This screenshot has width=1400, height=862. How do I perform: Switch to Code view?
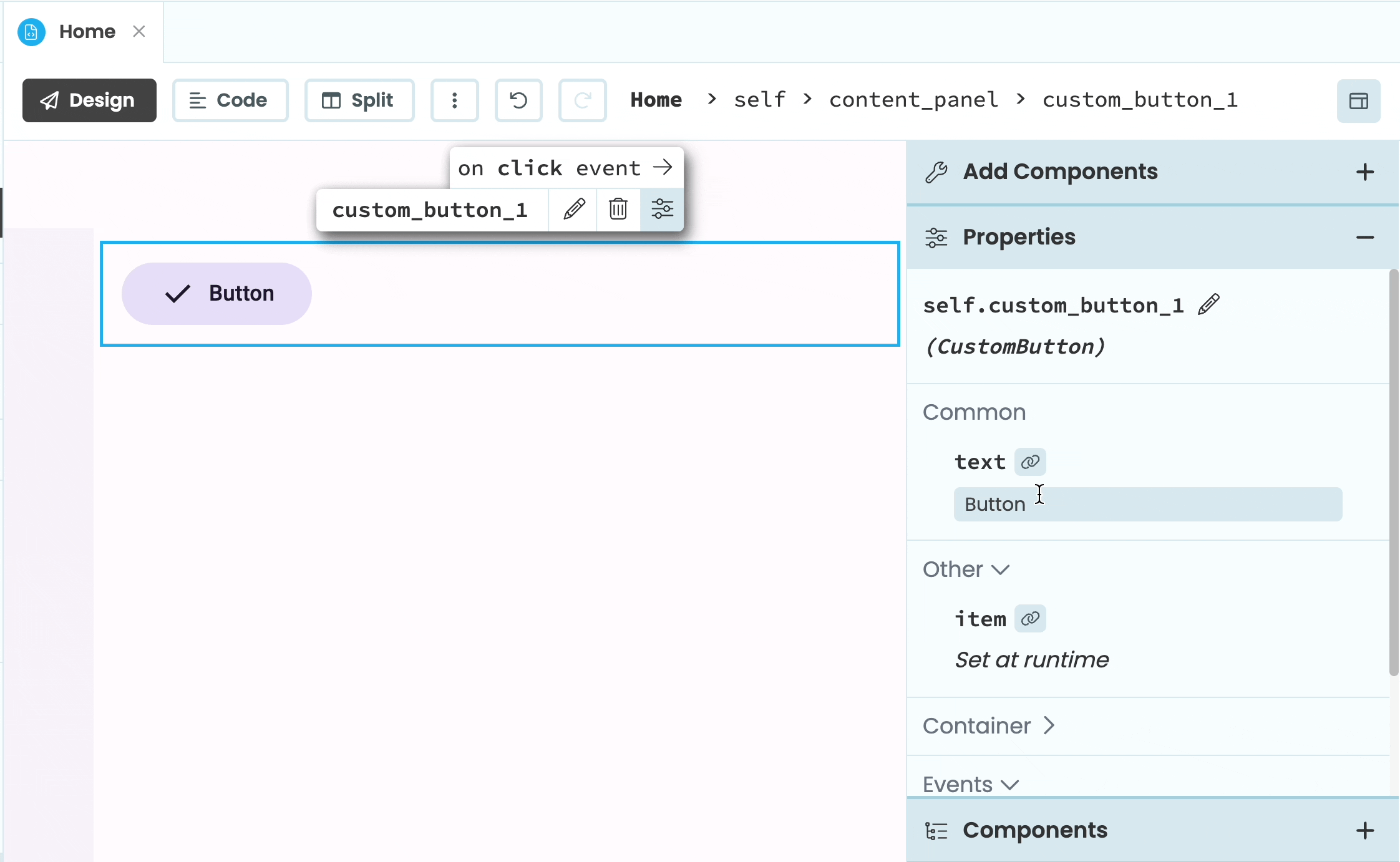[x=230, y=100]
